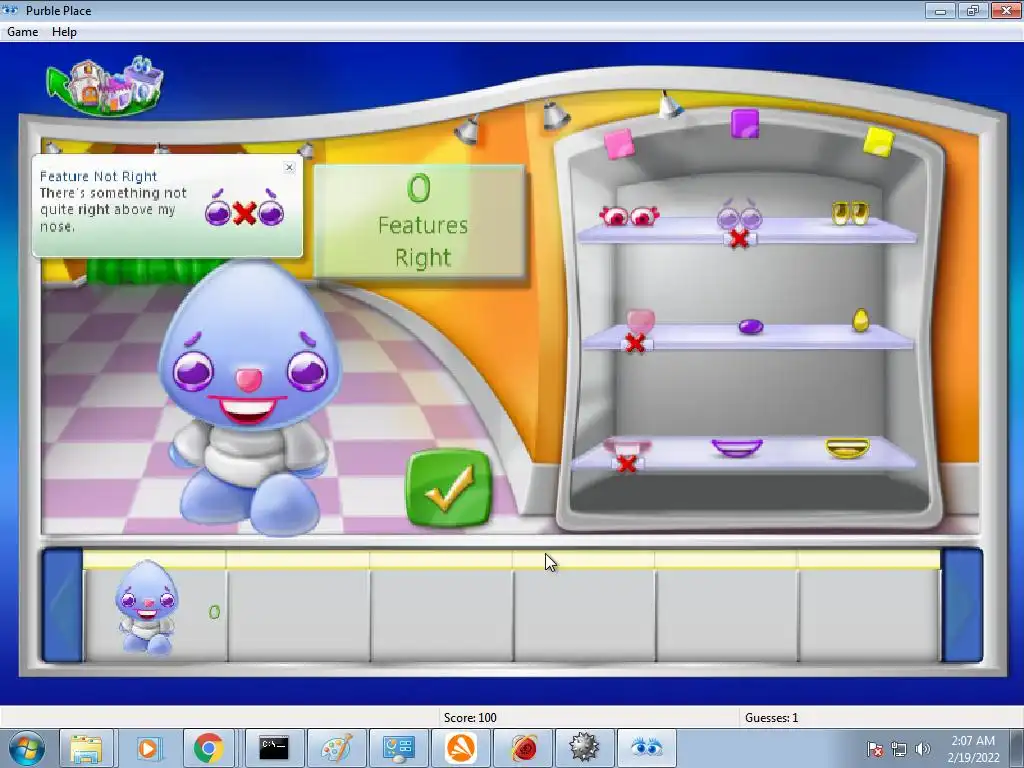Return to Purble Place village home icon
This screenshot has height=768, width=1024.
[x=105, y=86]
